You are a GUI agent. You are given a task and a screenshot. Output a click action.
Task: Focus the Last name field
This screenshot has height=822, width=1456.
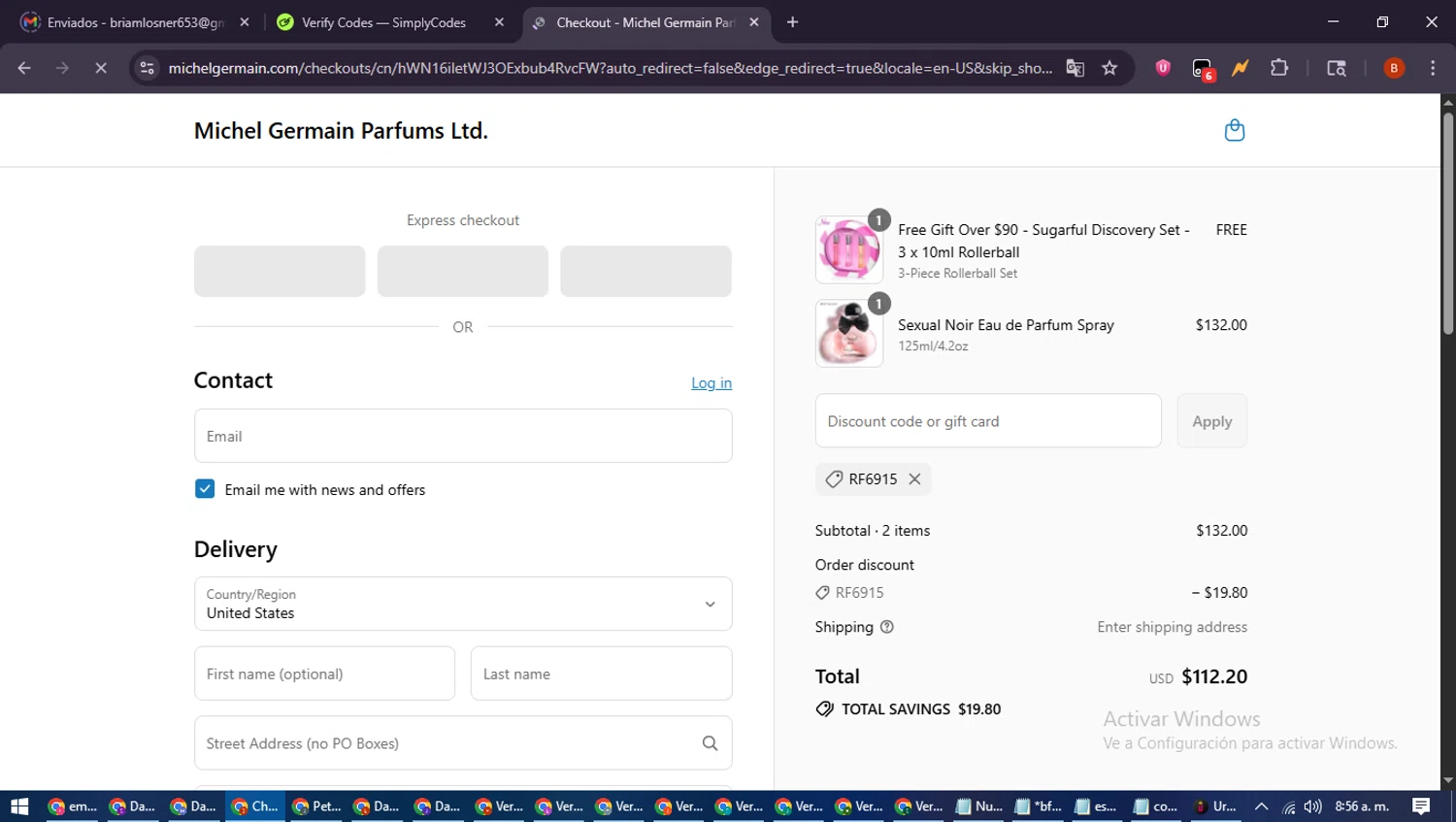(x=601, y=674)
